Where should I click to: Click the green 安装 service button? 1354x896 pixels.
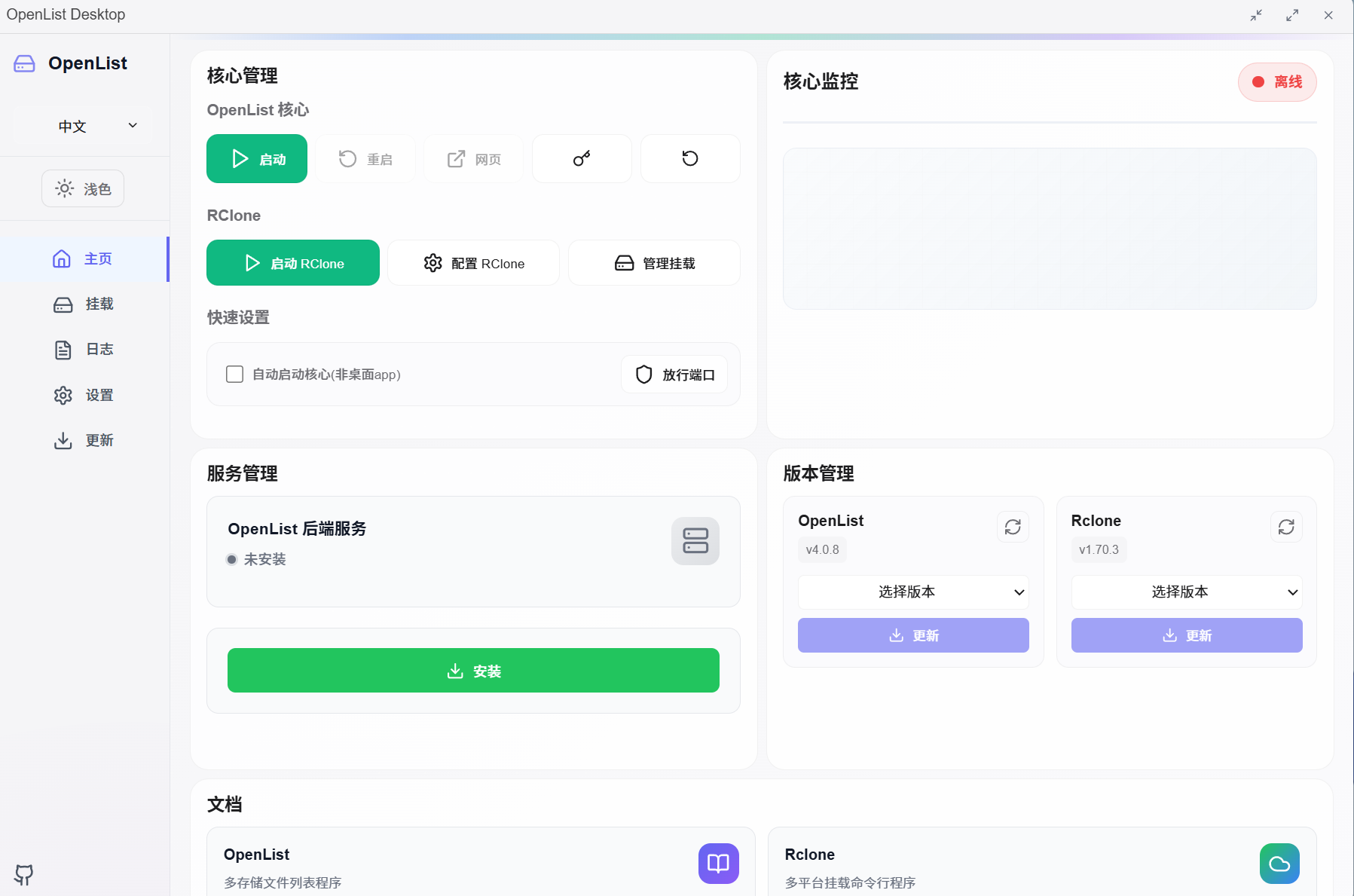pos(473,671)
